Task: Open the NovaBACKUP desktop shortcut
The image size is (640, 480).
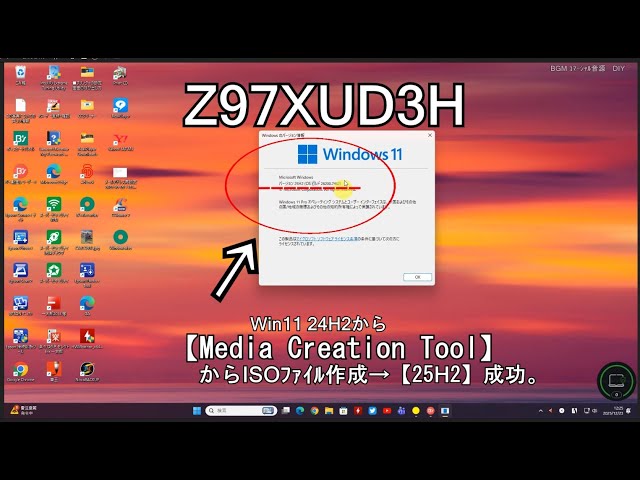Action: click(x=87, y=372)
